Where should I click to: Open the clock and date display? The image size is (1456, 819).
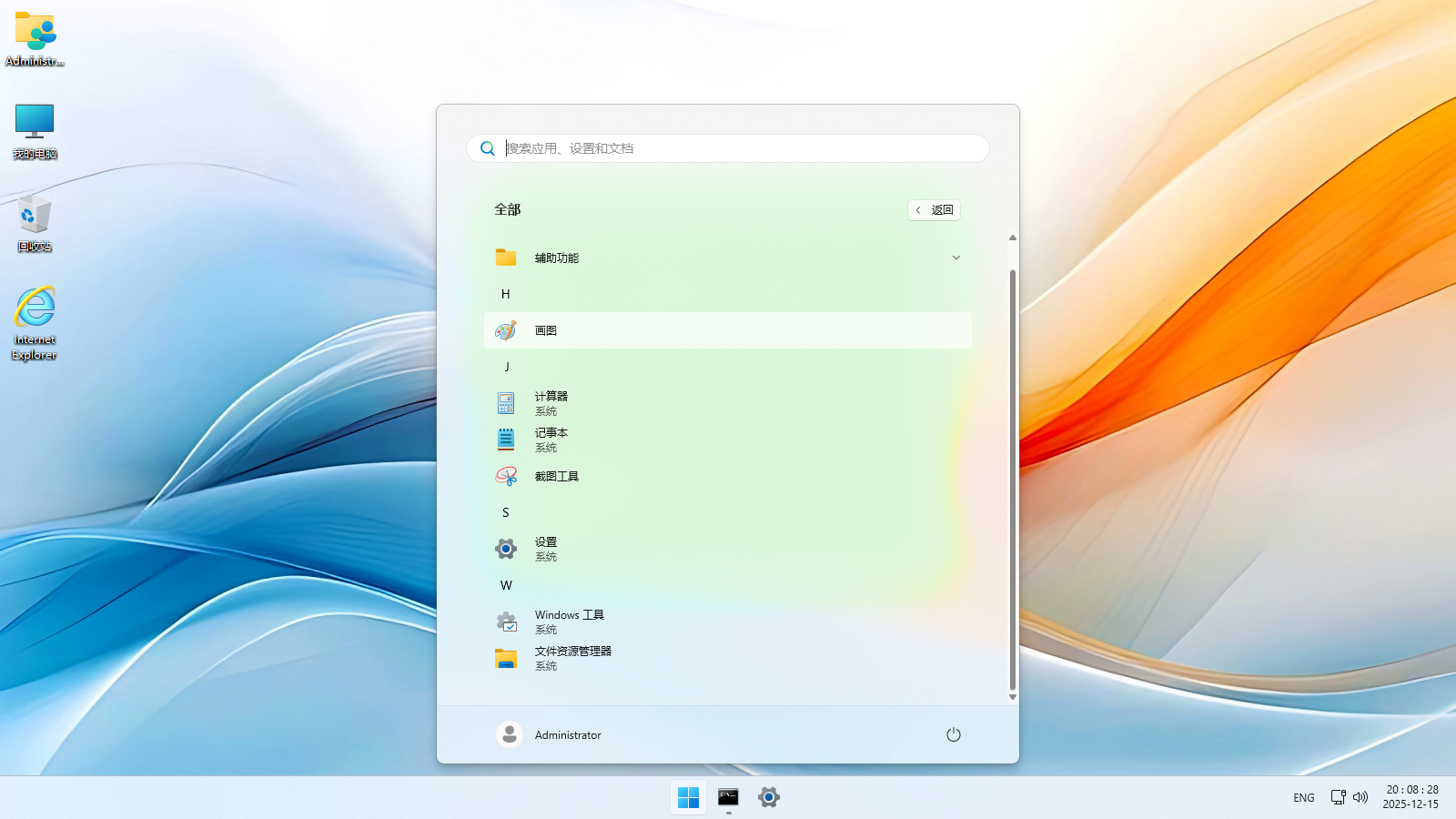pos(1411,797)
